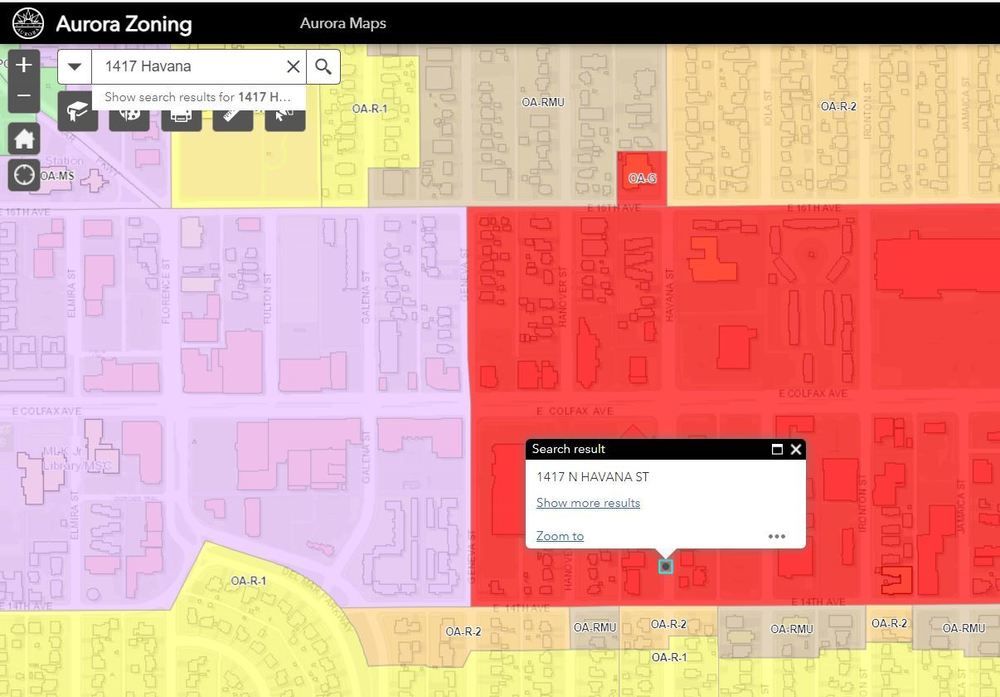Image resolution: width=1000 pixels, height=697 pixels.
Task: Clear the 1417 Havana search text
Action: tap(293, 67)
